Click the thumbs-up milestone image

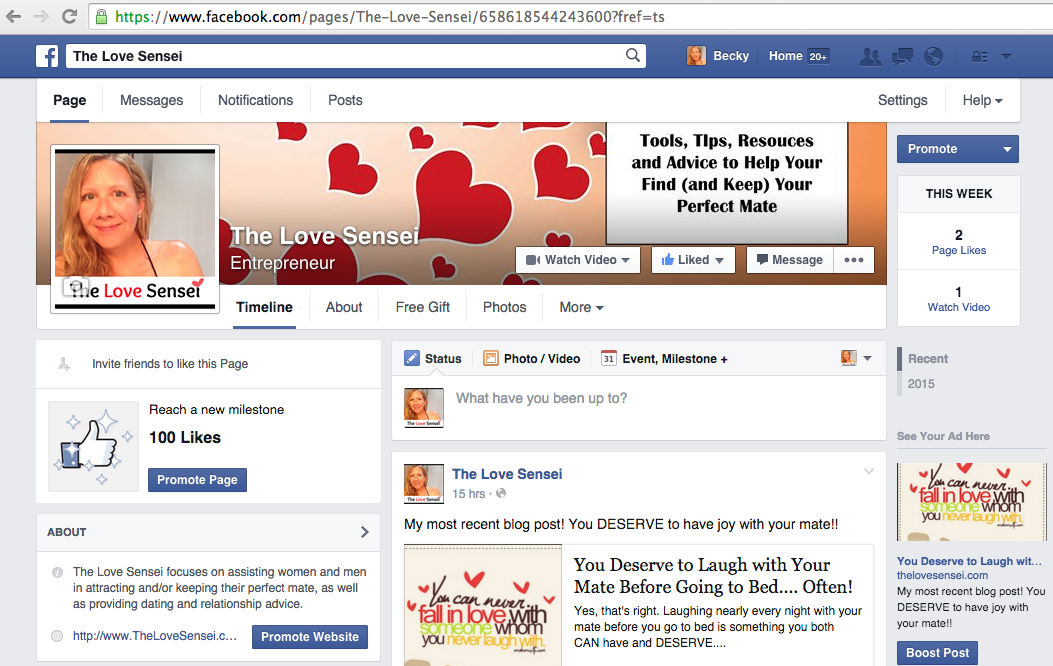94,446
